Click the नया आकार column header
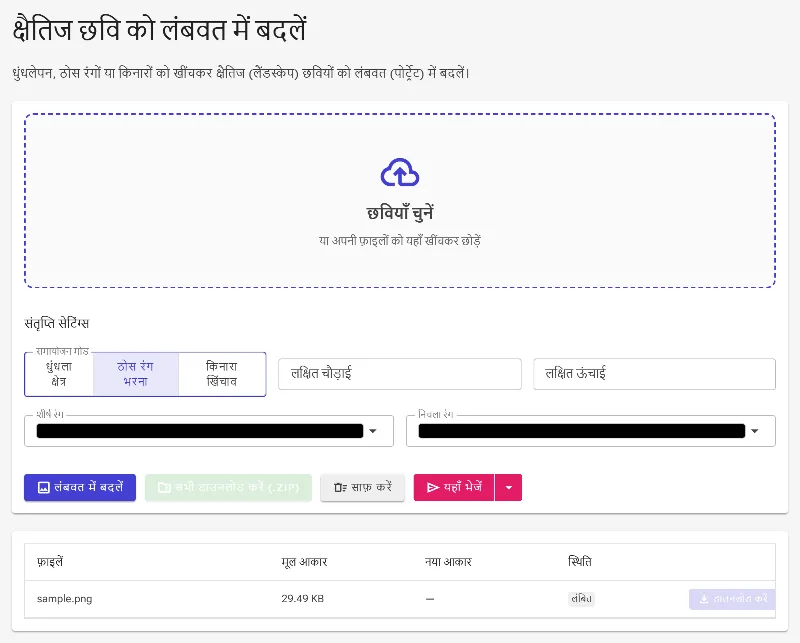Viewport: 800px width, 643px height. pyautogui.click(x=448, y=562)
